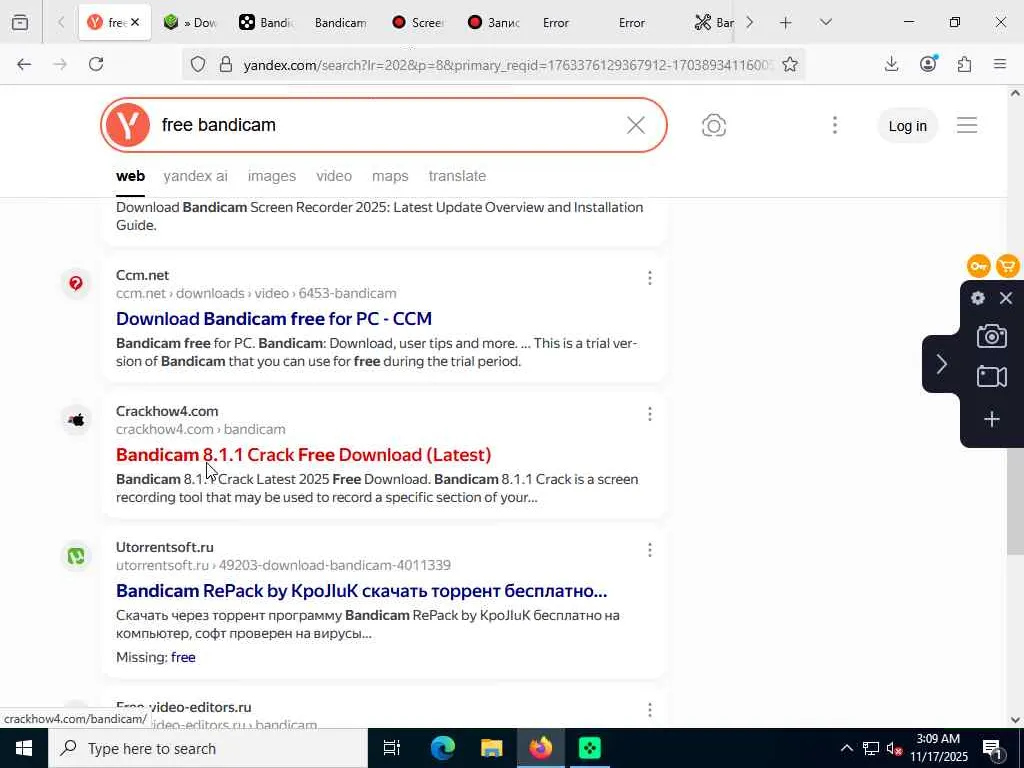Open the Windows Start menu
Screen dimensions: 1024x768
click(24, 748)
